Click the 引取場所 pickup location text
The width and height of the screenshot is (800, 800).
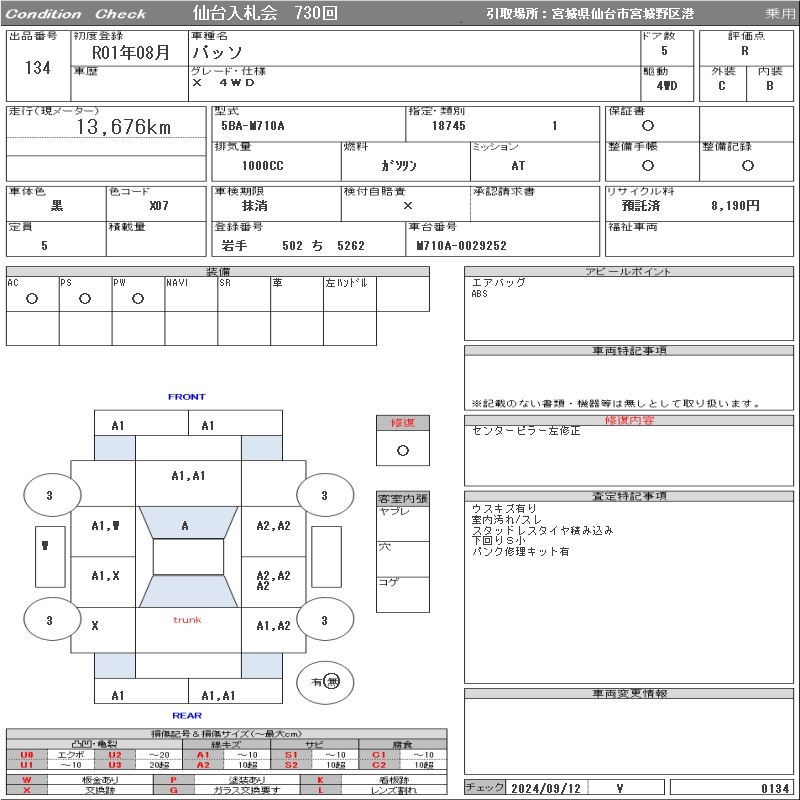click(x=590, y=14)
